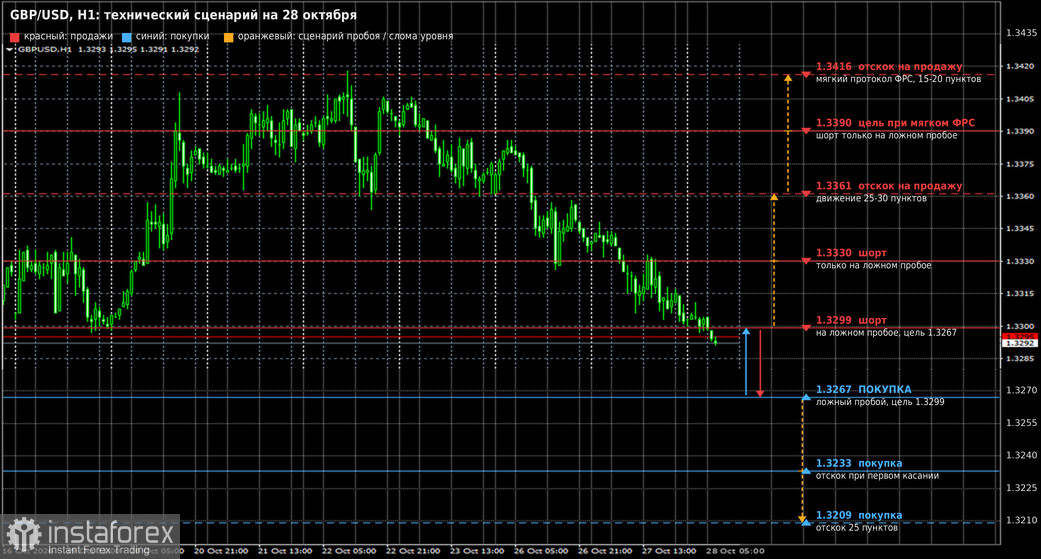This screenshot has width=1041, height=559.
Task: Click the price axis value 1.3315
Action: tap(1021, 293)
